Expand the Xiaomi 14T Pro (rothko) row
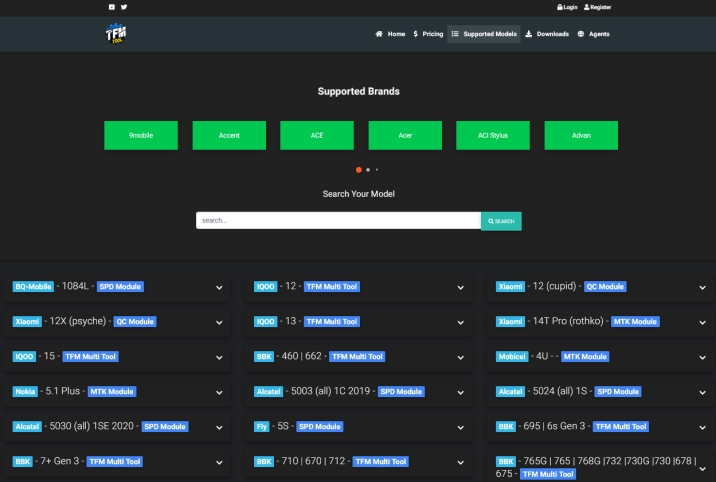The image size is (716, 482). tap(600, 322)
